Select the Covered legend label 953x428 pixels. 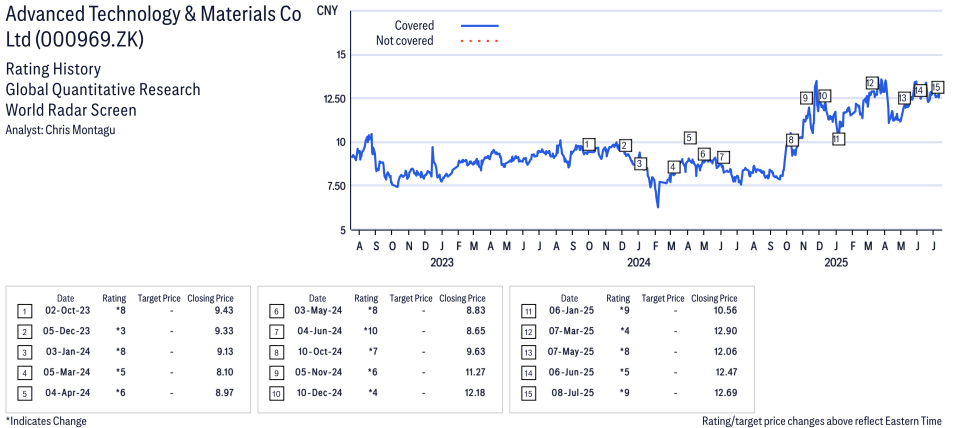click(414, 26)
